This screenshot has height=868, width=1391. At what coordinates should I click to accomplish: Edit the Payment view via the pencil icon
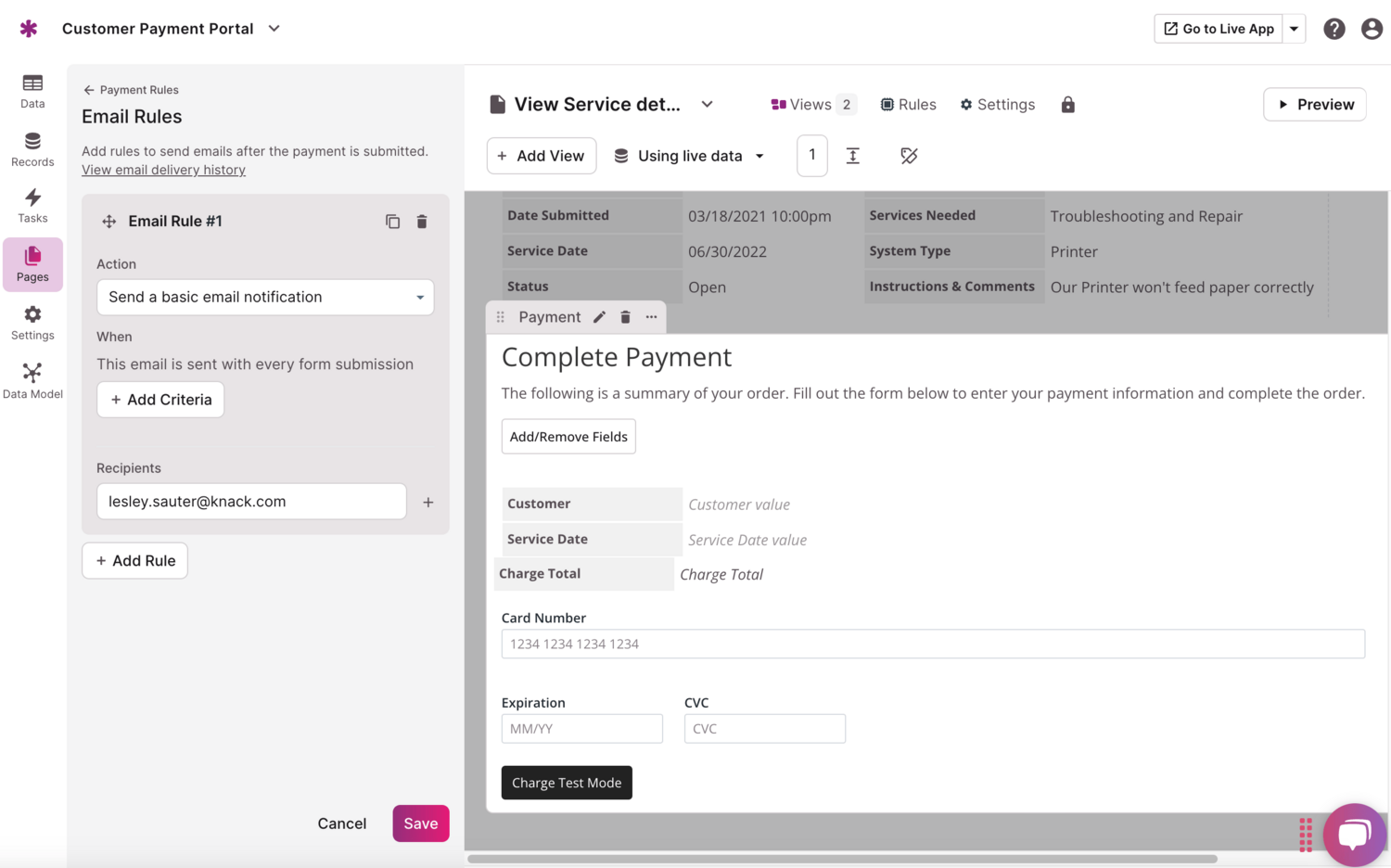tap(598, 316)
